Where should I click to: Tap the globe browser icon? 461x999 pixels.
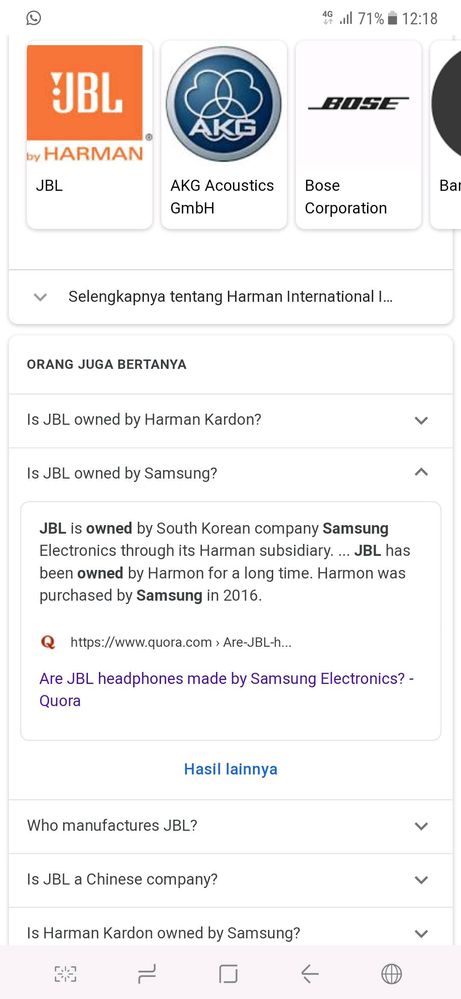coord(392,974)
